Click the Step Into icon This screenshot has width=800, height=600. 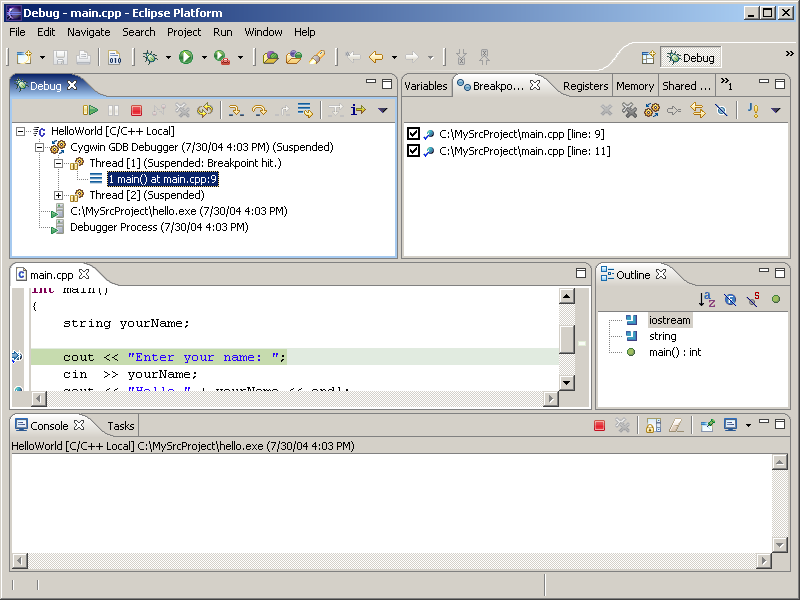point(236,111)
